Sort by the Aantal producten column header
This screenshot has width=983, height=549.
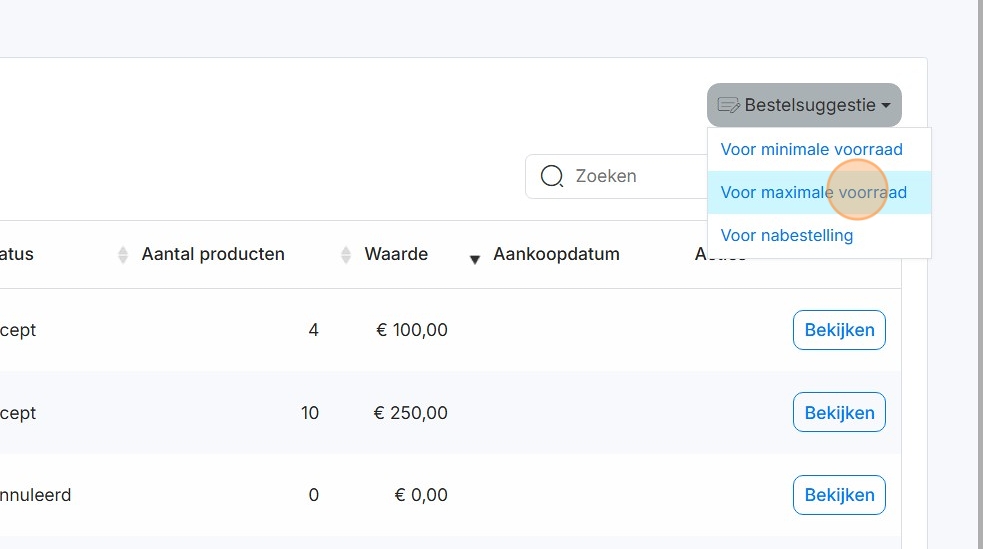pyautogui.click(x=213, y=254)
